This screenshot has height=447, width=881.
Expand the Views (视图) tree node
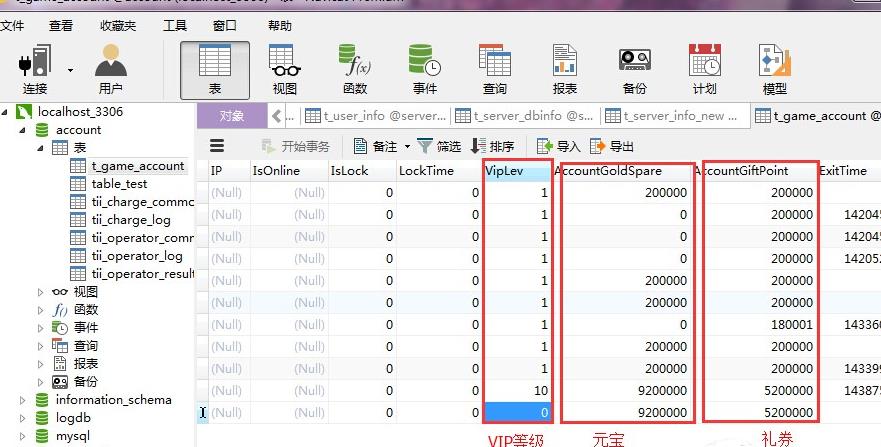tap(40, 292)
